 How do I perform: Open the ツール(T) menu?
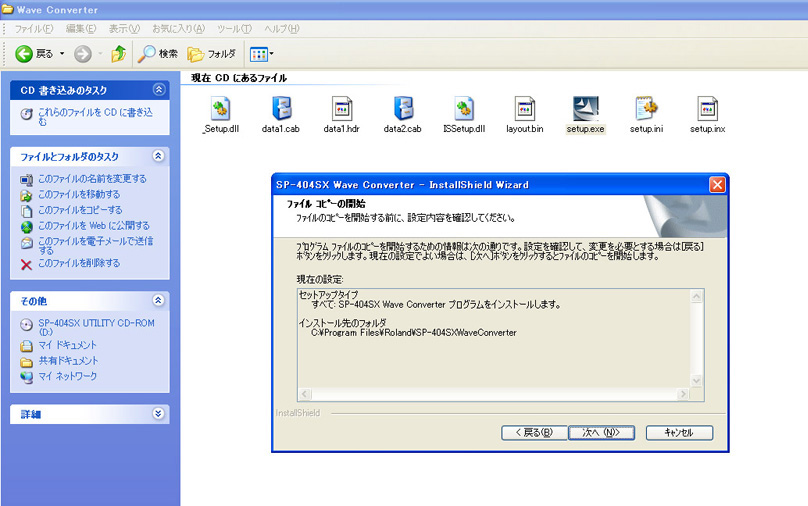pos(234,29)
